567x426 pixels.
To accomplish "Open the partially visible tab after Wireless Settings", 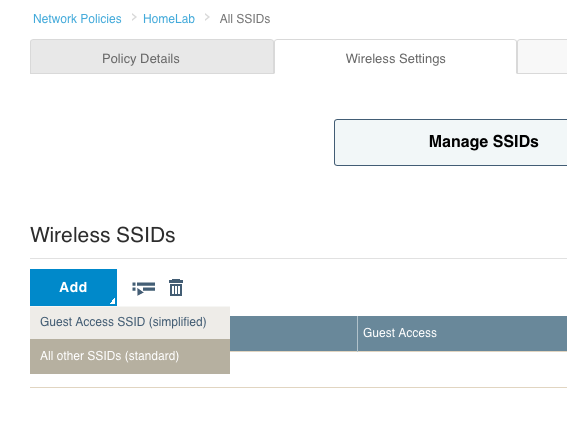I will click(542, 57).
